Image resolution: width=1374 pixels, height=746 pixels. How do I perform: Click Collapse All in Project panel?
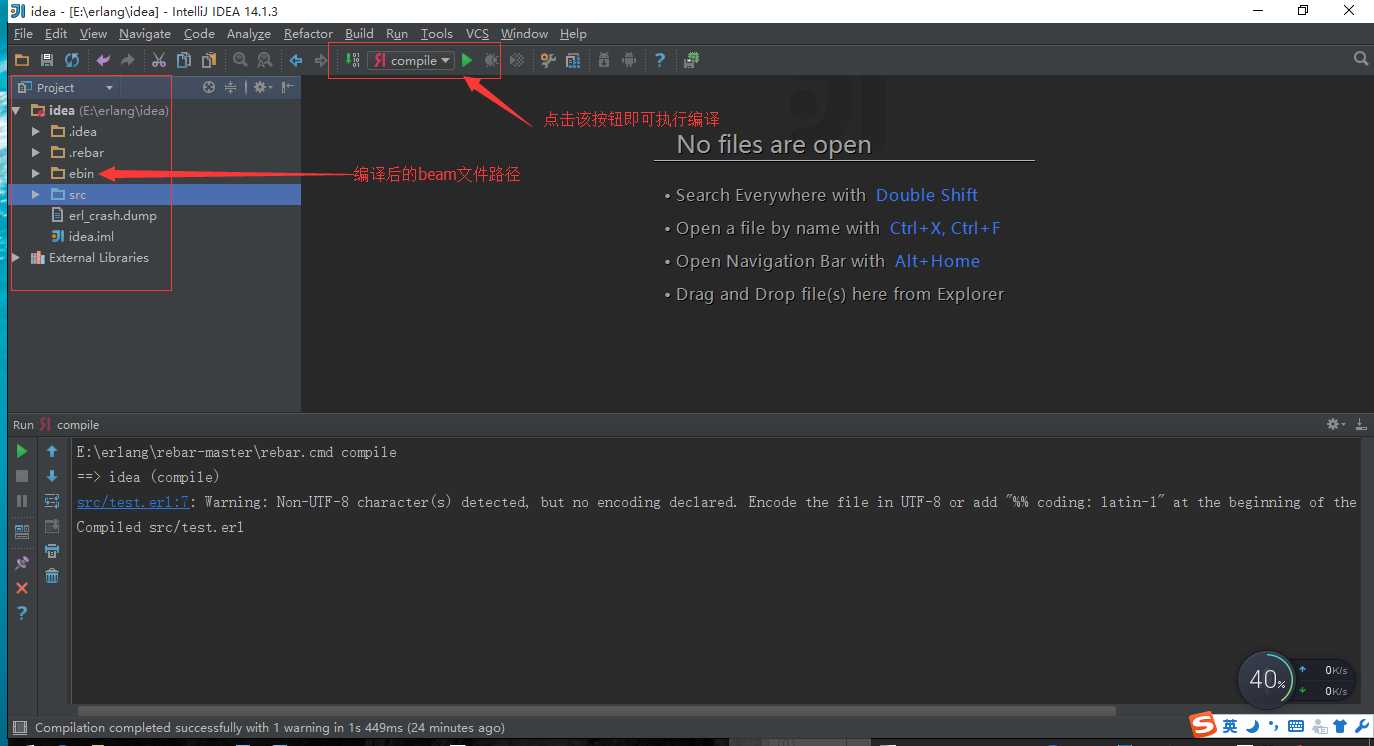pyautogui.click(x=231, y=87)
